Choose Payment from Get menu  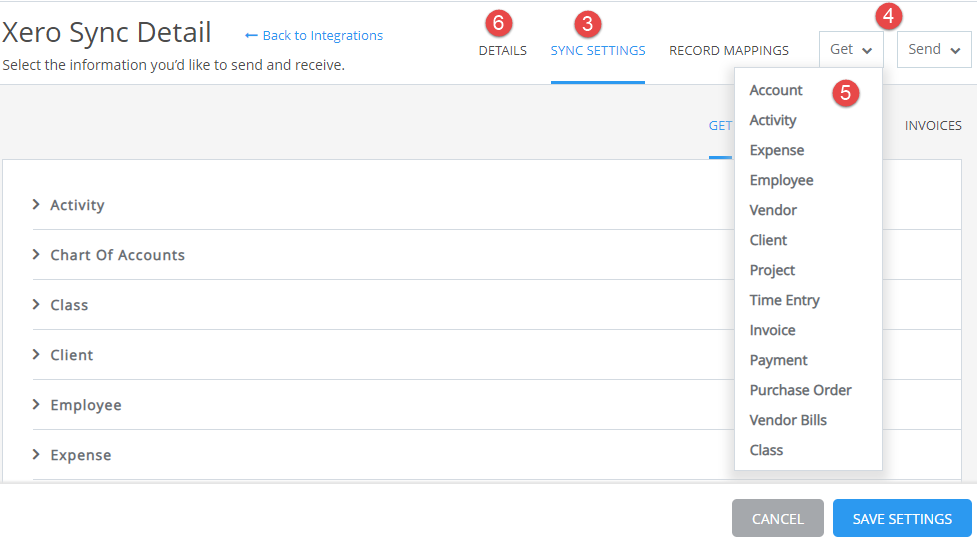pyautogui.click(x=778, y=360)
